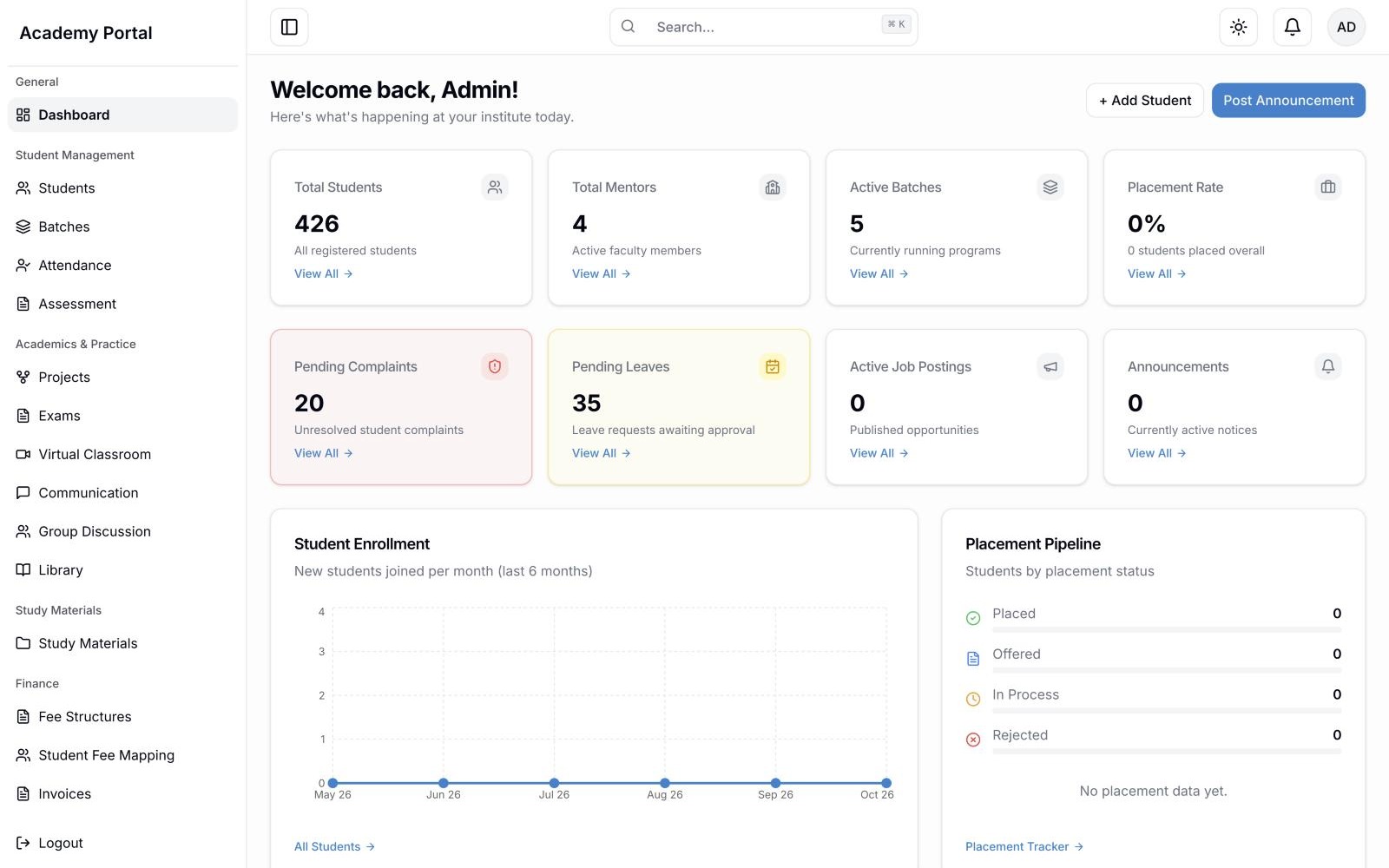
Task: Click the May 26 enrollment data point
Action: (332, 783)
